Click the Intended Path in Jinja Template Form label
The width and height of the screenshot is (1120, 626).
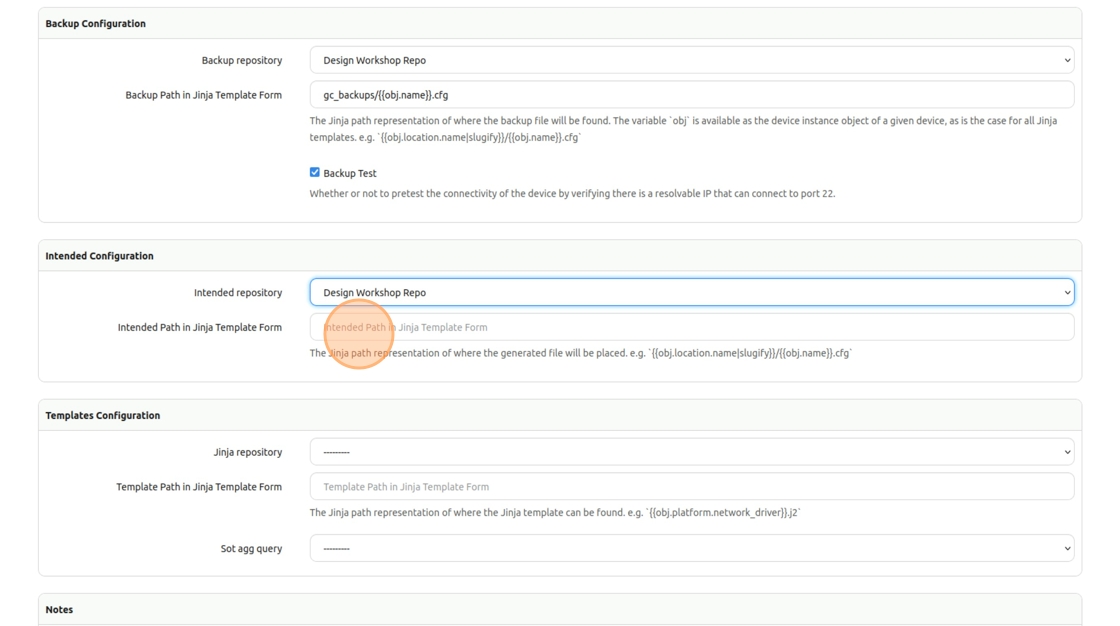click(x=199, y=327)
